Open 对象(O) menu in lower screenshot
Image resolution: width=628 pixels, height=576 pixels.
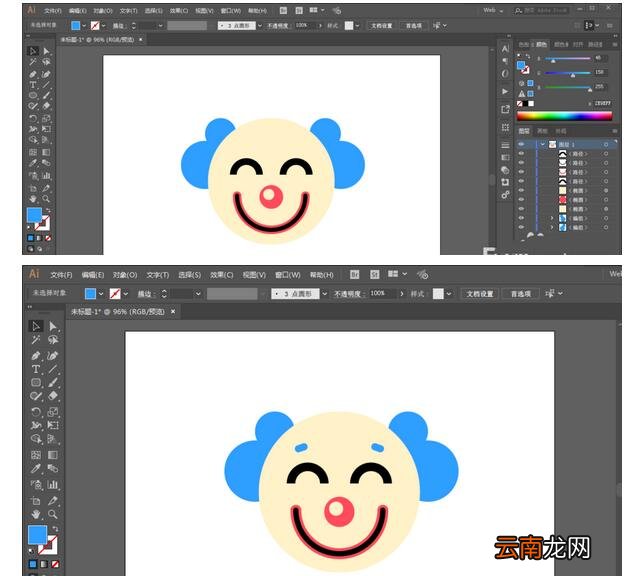pyautogui.click(x=125, y=275)
